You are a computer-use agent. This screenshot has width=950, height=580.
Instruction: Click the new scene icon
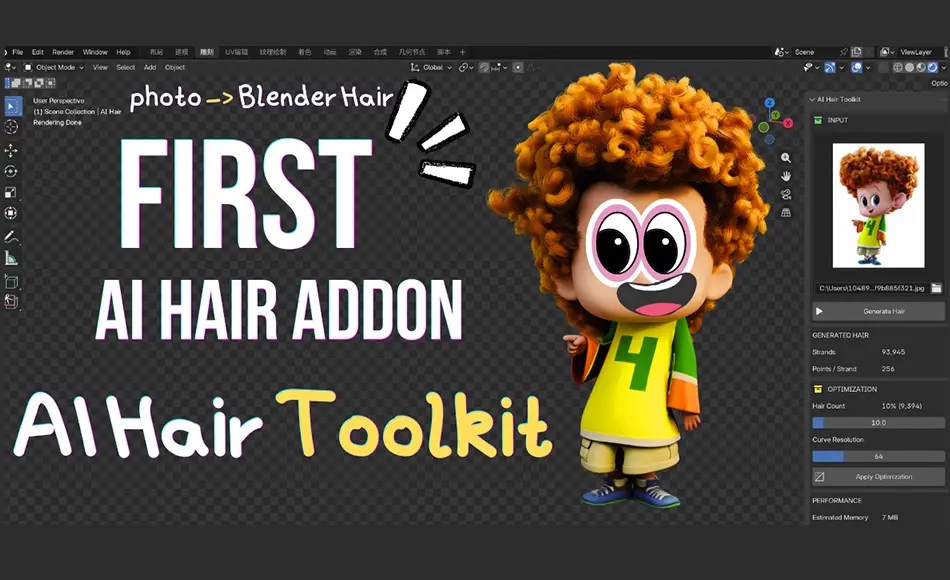(857, 52)
